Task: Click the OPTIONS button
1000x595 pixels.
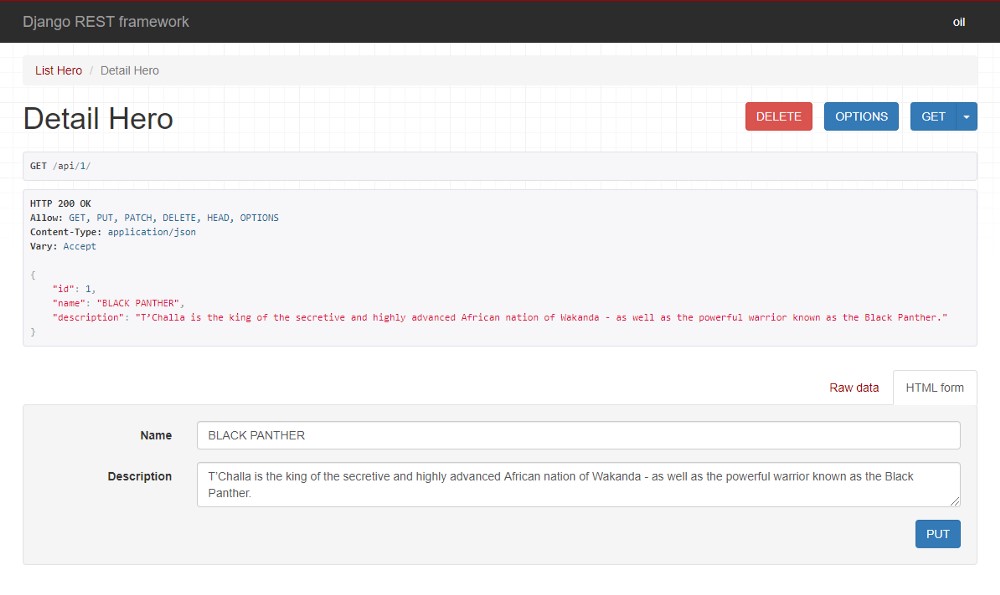Action: tap(861, 117)
